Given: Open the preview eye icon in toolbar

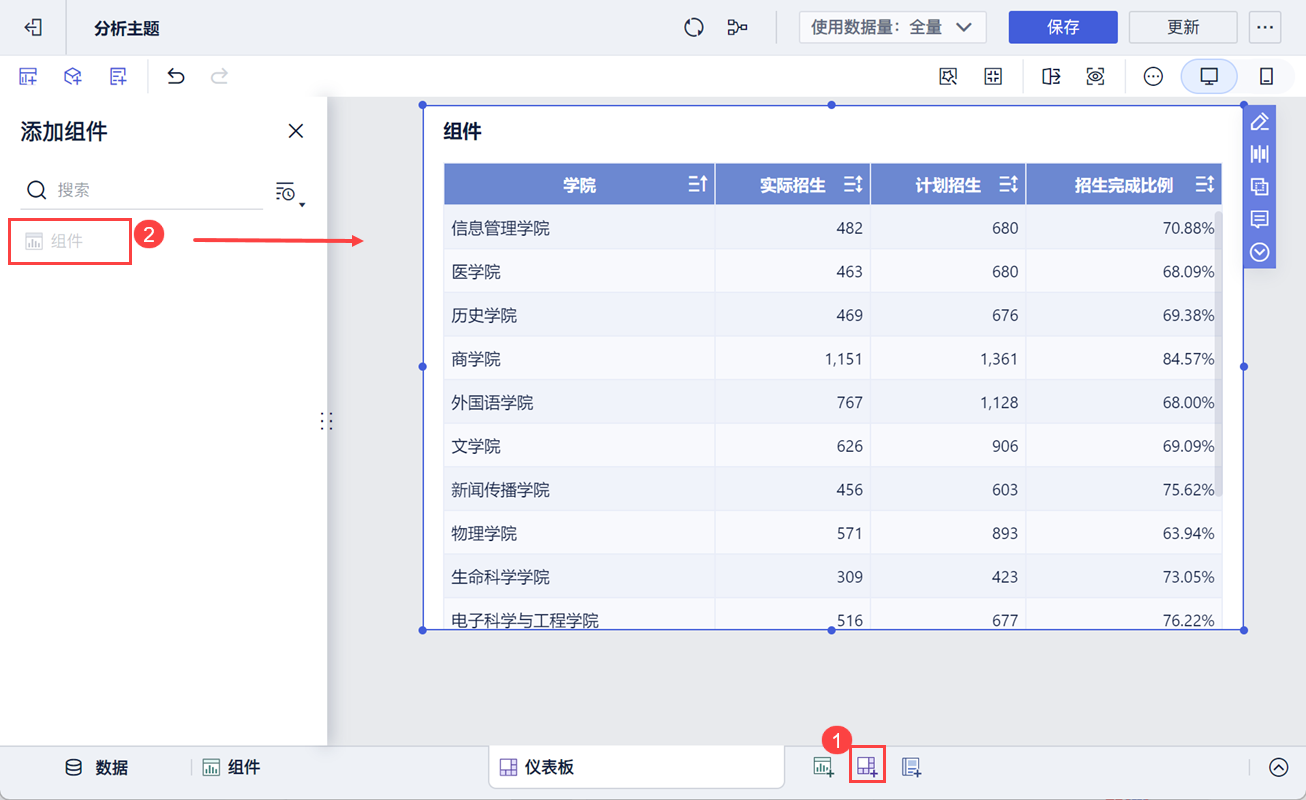Looking at the screenshot, I should pyautogui.click(x=1096, y=76).
